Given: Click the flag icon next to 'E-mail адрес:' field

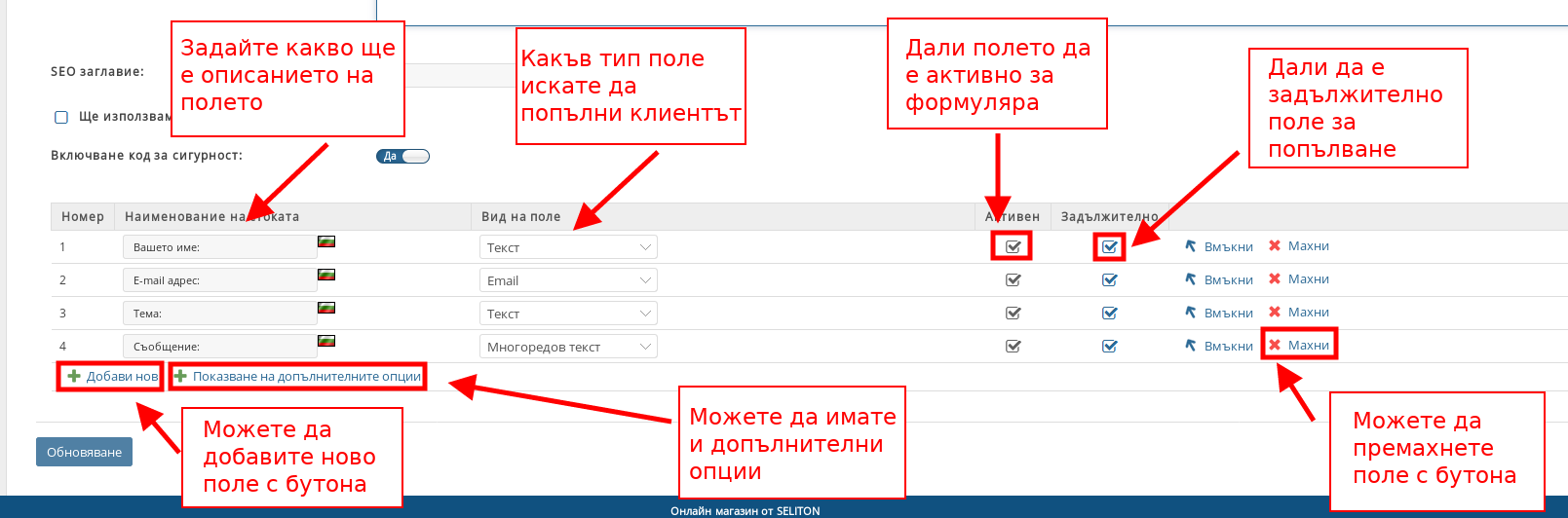Looking at the screenshot, I should pyautogui.click(x=326, y=275).
